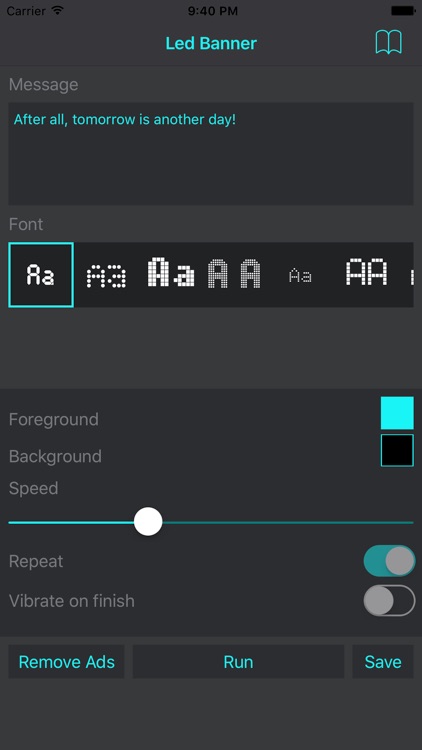
Task: Select the first highlighted font style
Action: tap(41, 275)
